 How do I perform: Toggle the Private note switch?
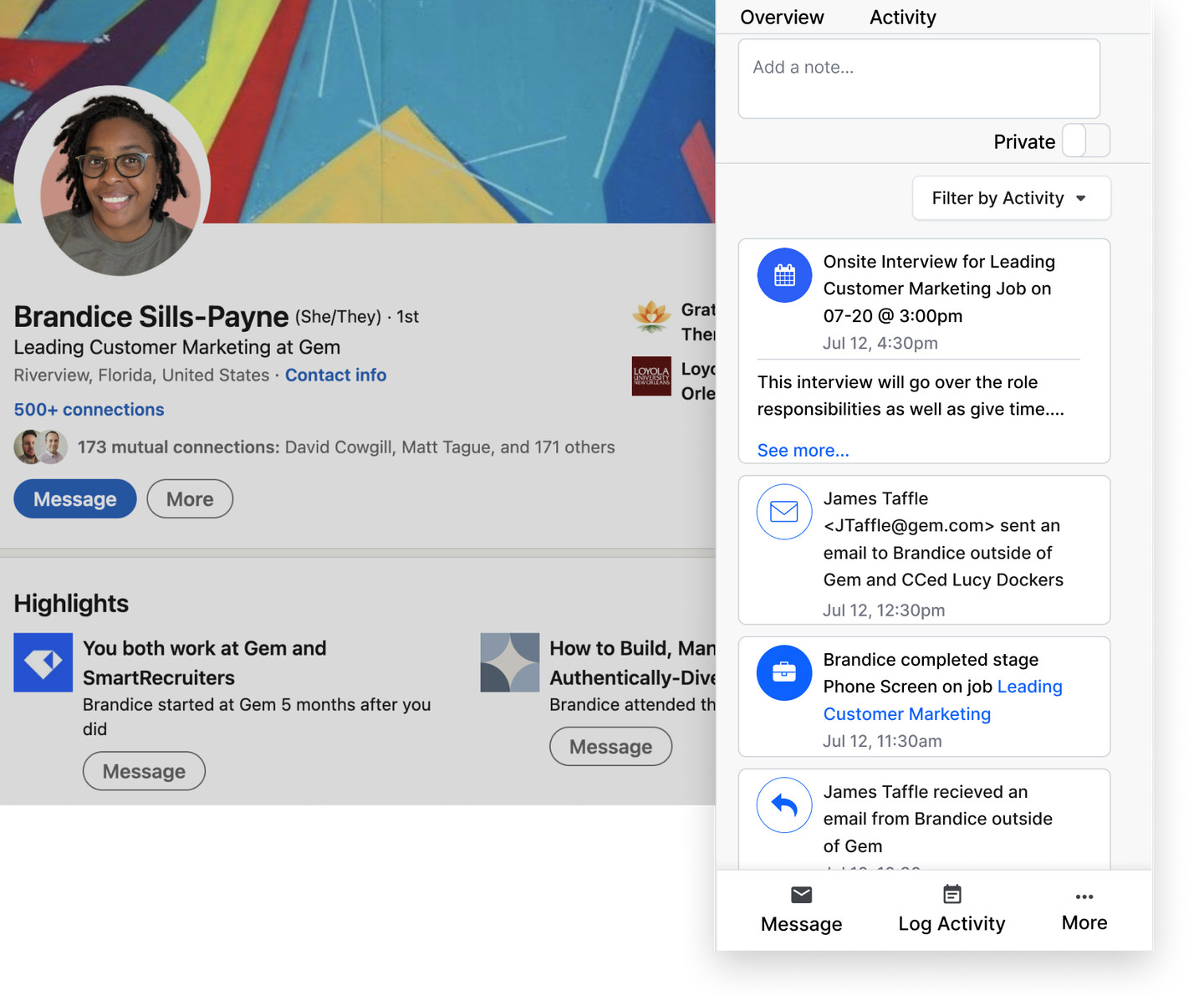[1085, 140]
